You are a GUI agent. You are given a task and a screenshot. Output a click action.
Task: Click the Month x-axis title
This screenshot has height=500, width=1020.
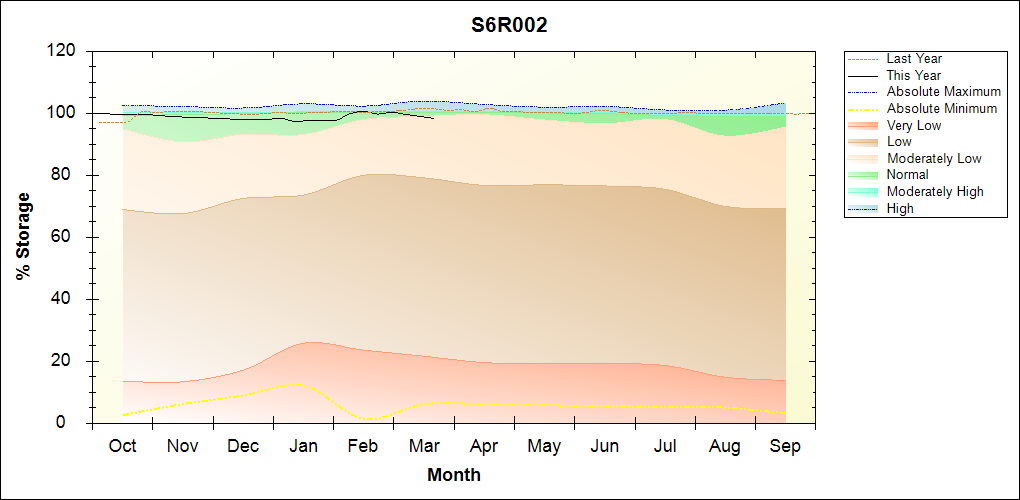[453, 475]
